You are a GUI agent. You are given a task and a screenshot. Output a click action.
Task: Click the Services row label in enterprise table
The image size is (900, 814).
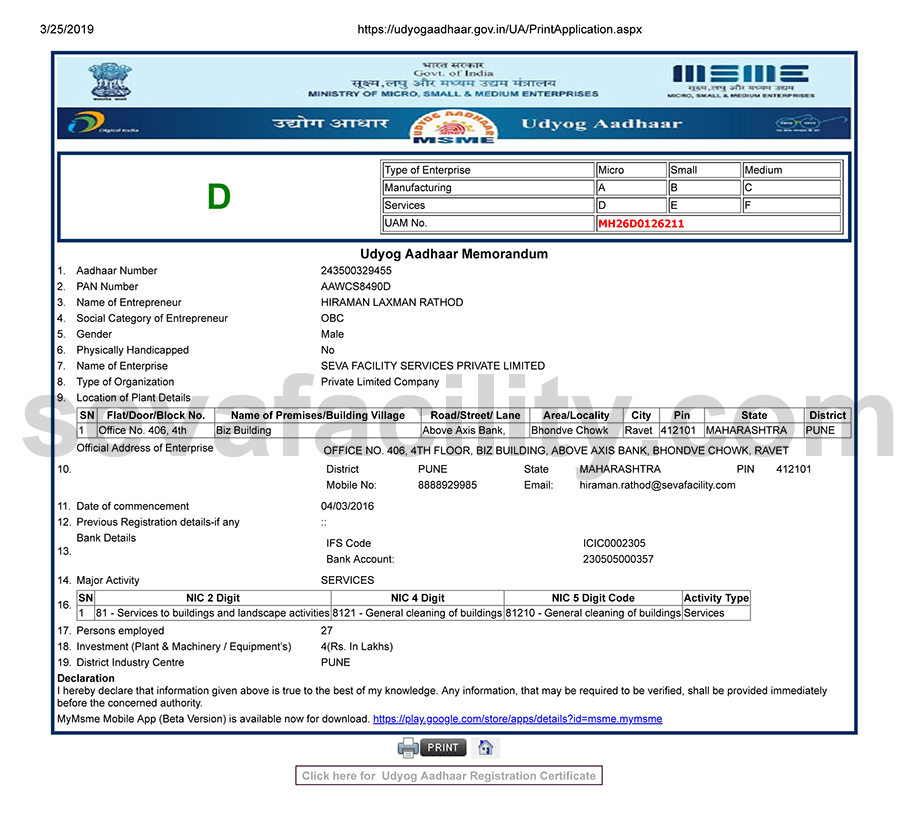488,205
